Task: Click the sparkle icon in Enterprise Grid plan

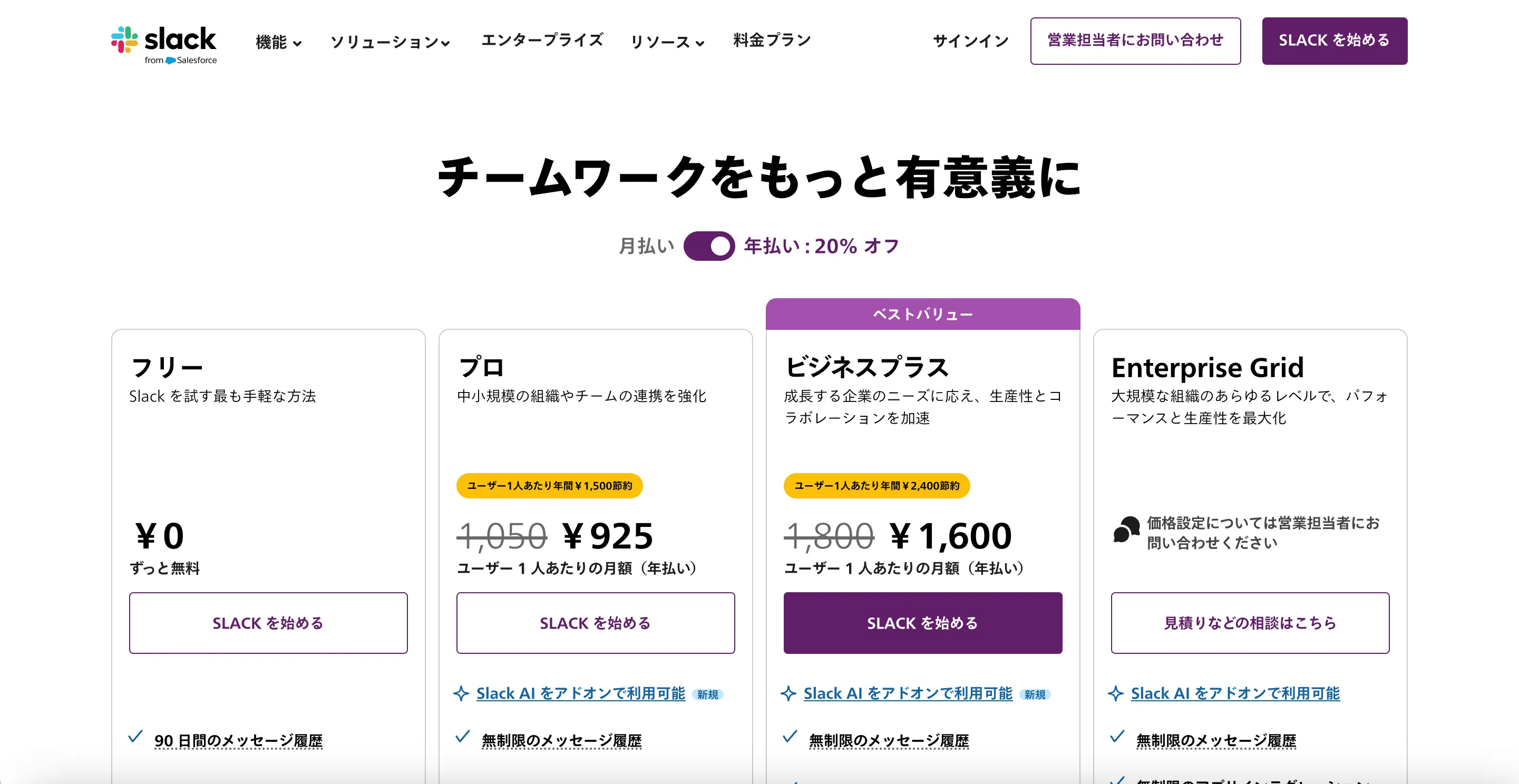Action: coord(1116,694)
